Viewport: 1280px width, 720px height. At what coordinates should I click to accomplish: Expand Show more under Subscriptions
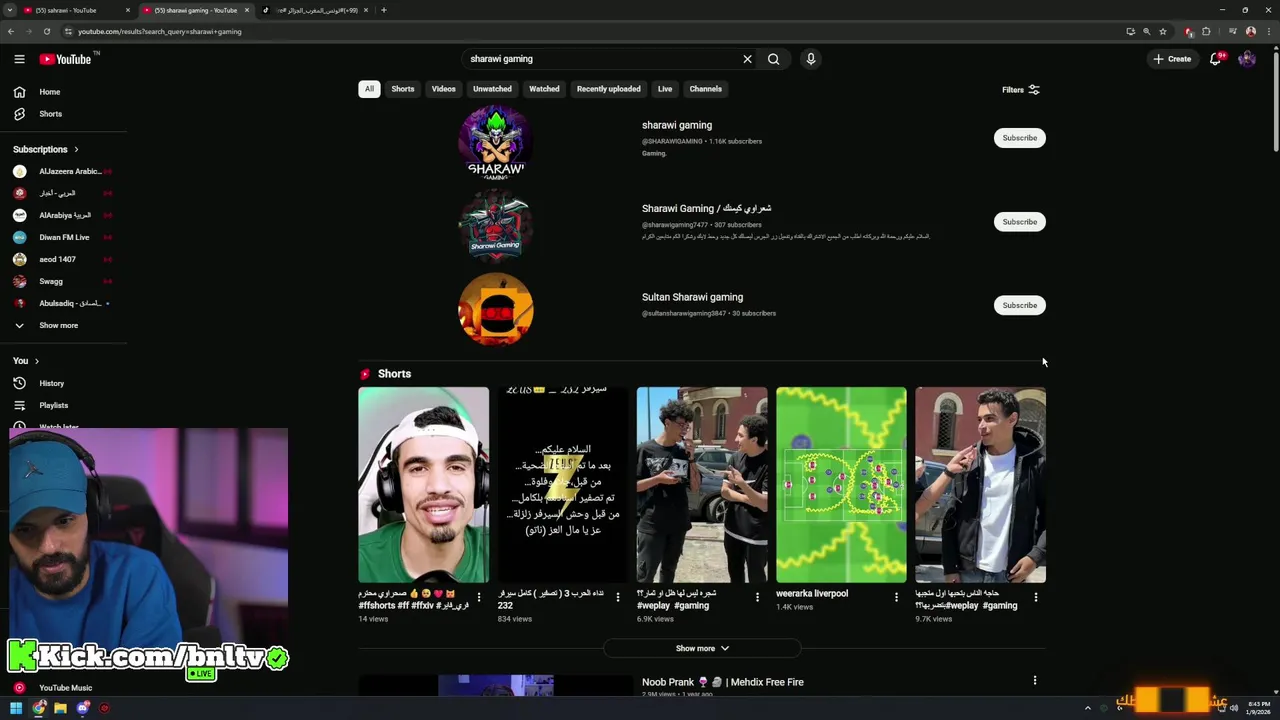[x=58, y=325]
